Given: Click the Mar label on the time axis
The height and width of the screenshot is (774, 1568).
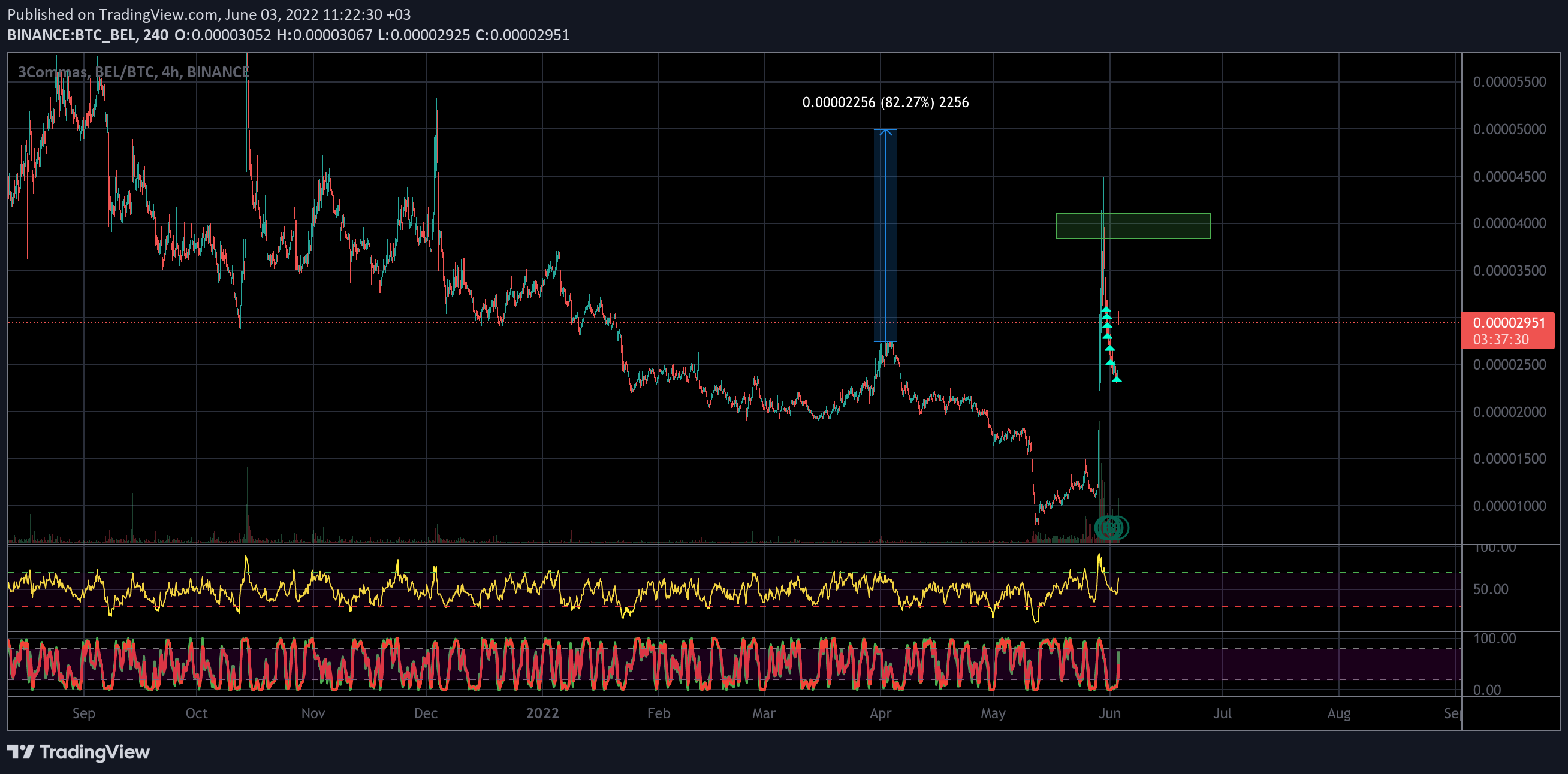Looking at the screenshot, I should 764,713.
